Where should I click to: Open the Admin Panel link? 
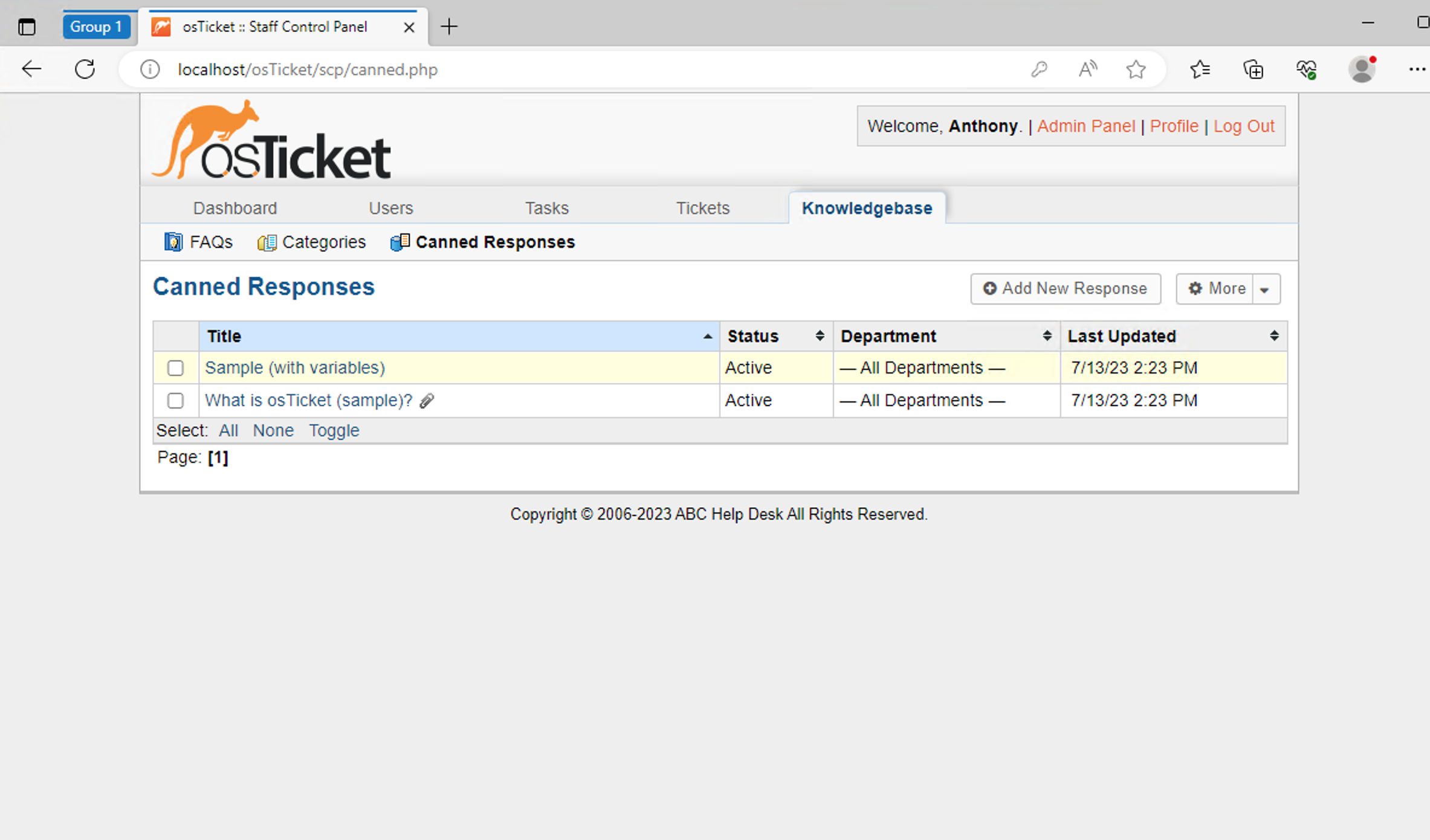[1085, 126]
